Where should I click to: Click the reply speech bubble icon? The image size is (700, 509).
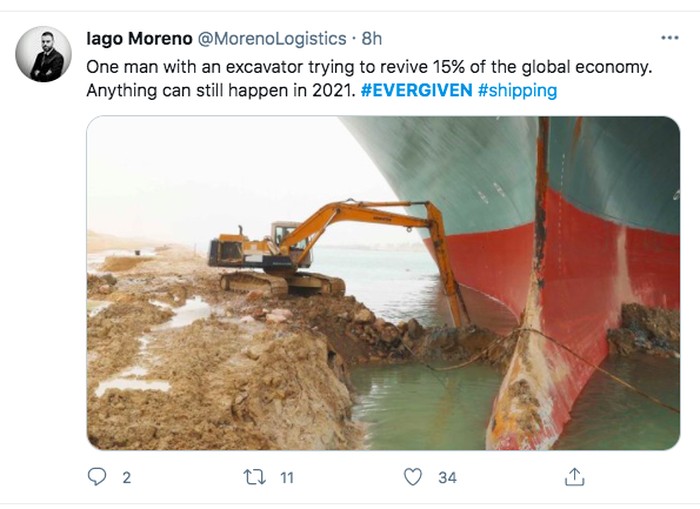[x=97, y=477]
